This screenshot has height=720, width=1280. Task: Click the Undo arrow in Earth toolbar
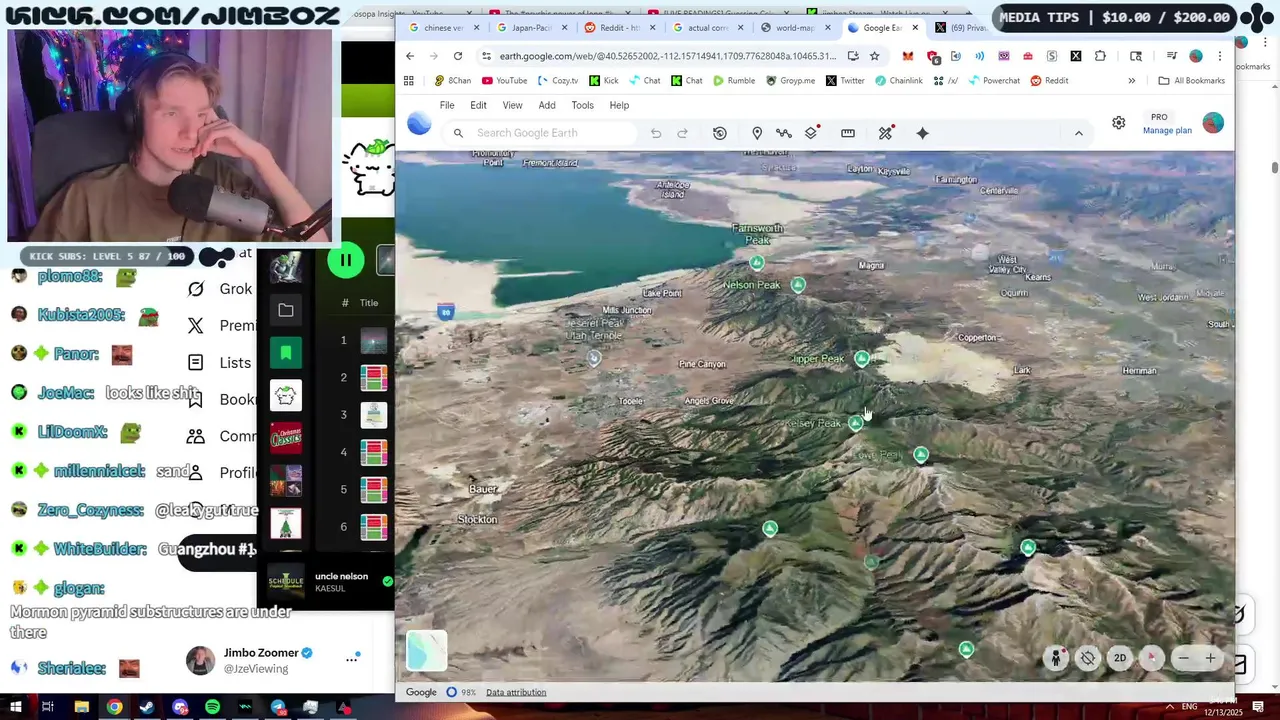656,133
